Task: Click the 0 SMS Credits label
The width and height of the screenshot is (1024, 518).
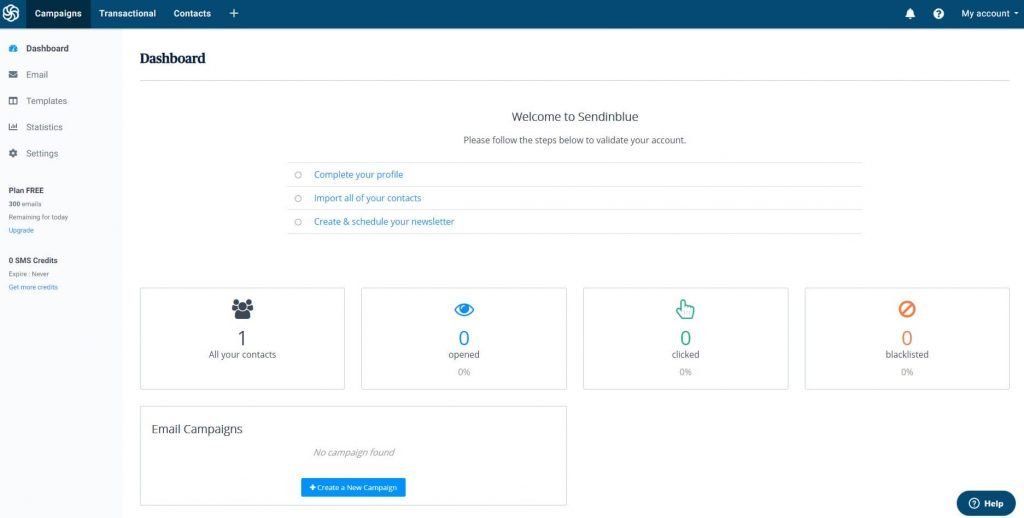Action: 33,261
